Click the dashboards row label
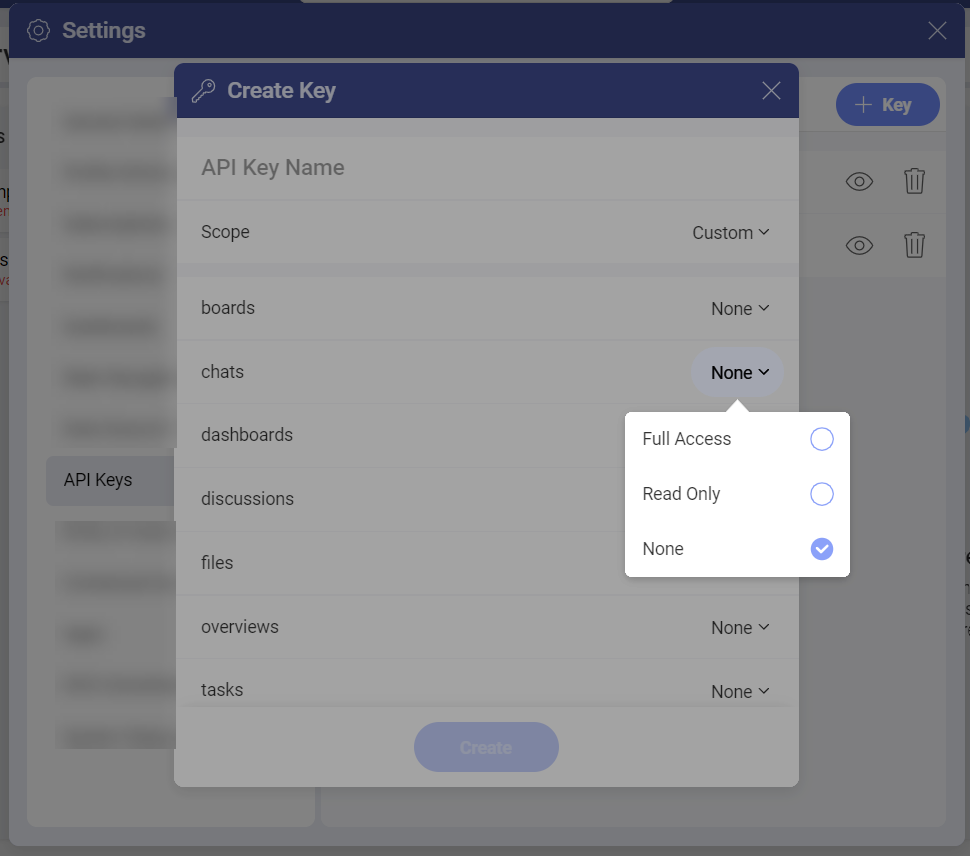 tap(247, 435)
